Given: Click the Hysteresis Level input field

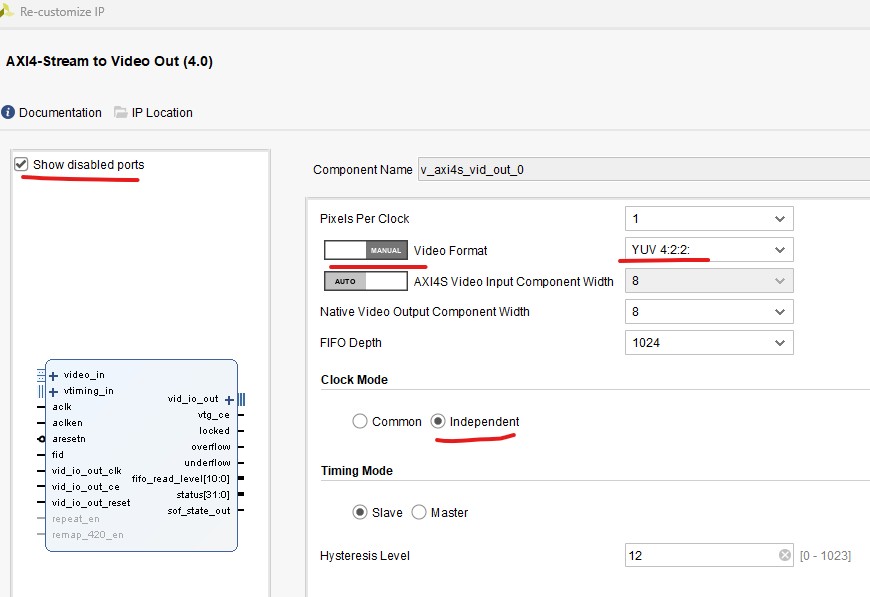Looking at the screenshot, I should 700,556.
